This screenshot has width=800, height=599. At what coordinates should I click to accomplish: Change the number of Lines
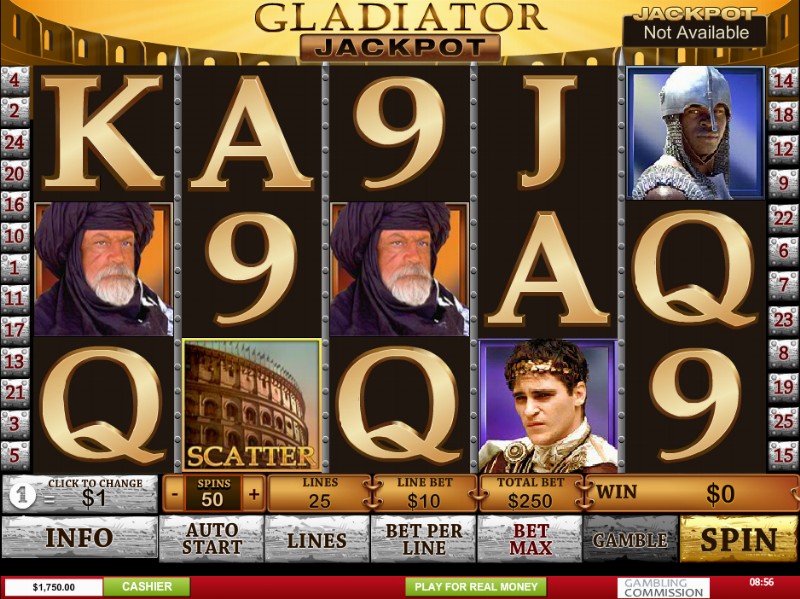[x=317, y=539]
